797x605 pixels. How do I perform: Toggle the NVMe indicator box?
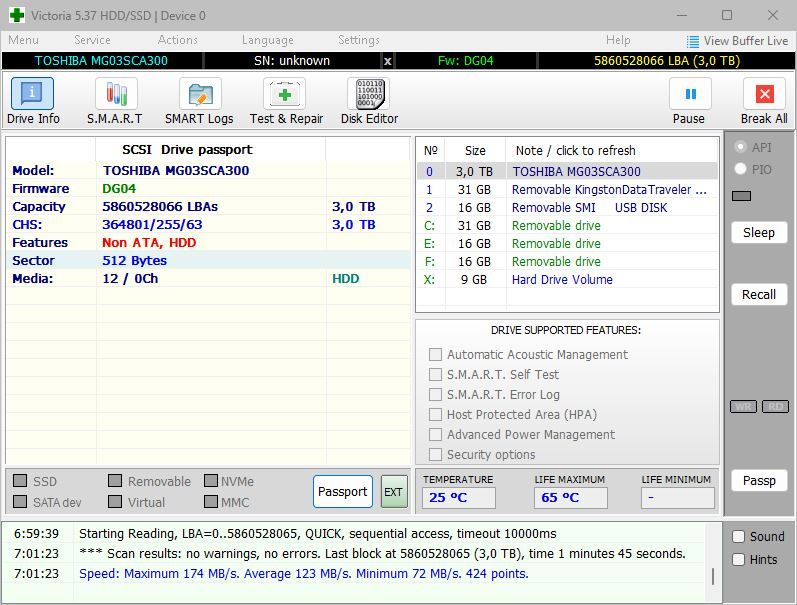(210, 481)
